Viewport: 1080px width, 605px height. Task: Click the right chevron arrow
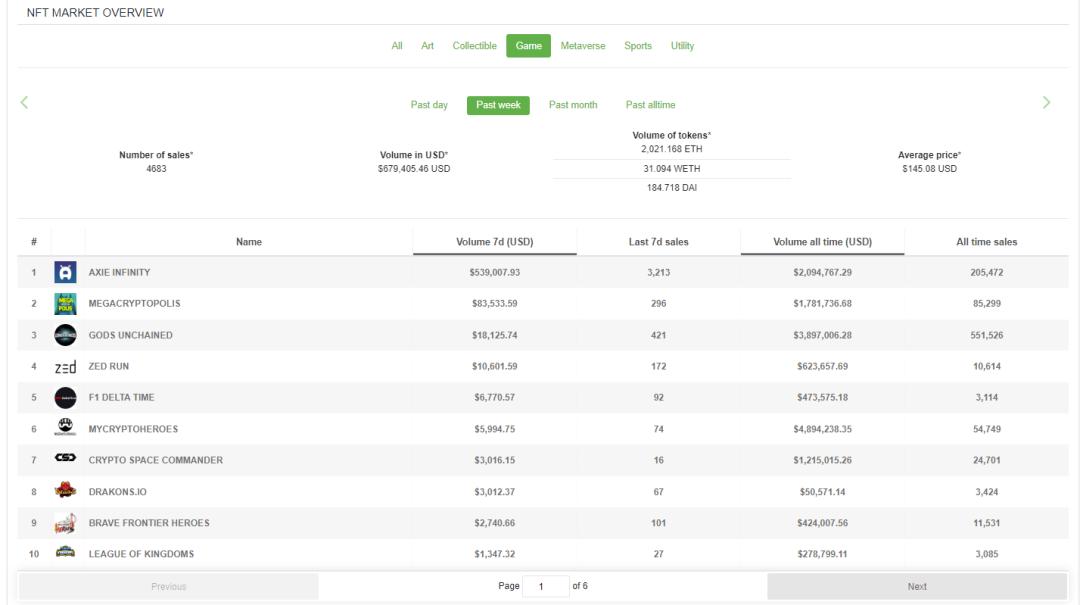pyautogui.click(x=1046, y=102)
